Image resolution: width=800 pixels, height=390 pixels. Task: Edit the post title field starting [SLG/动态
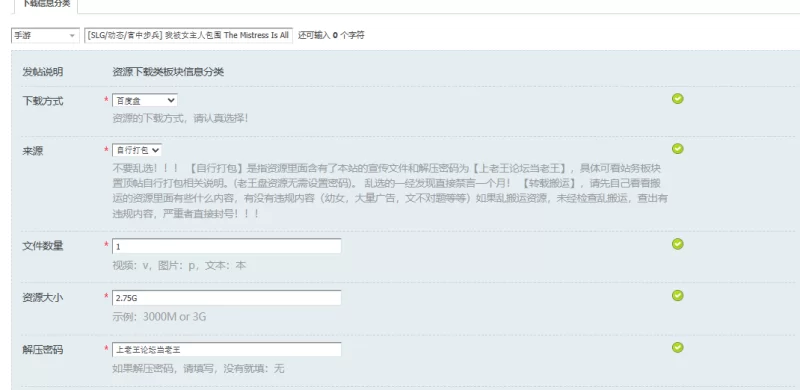click(188, 35)
